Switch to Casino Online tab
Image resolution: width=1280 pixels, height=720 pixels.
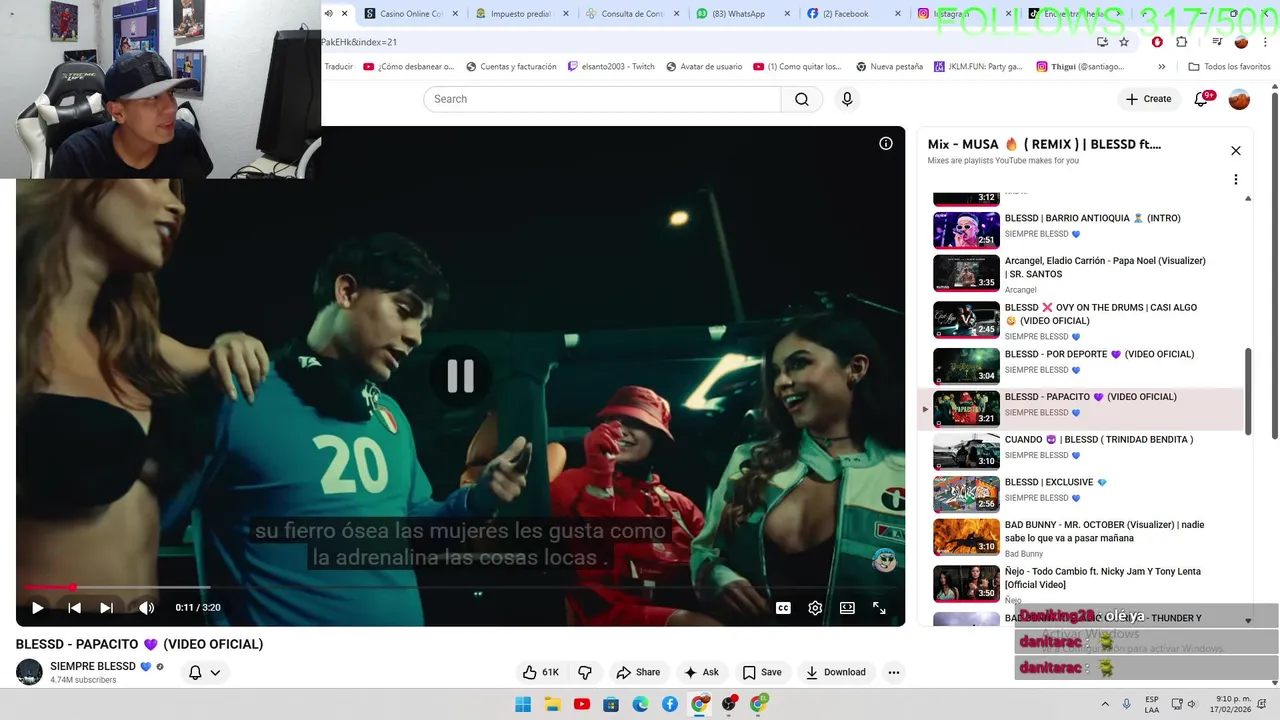click(x=412, y=14)
